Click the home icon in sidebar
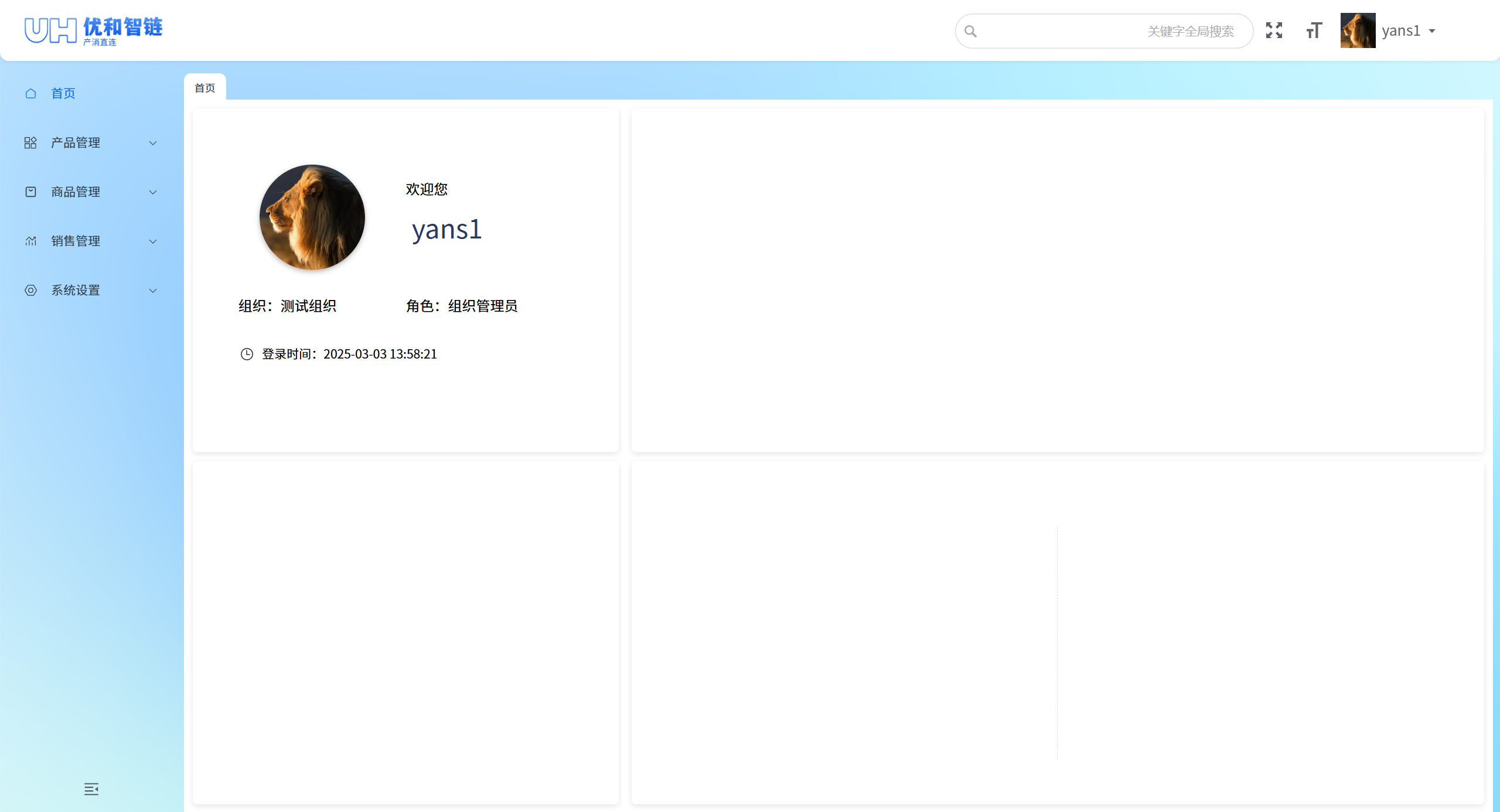Image resolution: width=1500 pixels, height=812 pixels. click(31, 94)
